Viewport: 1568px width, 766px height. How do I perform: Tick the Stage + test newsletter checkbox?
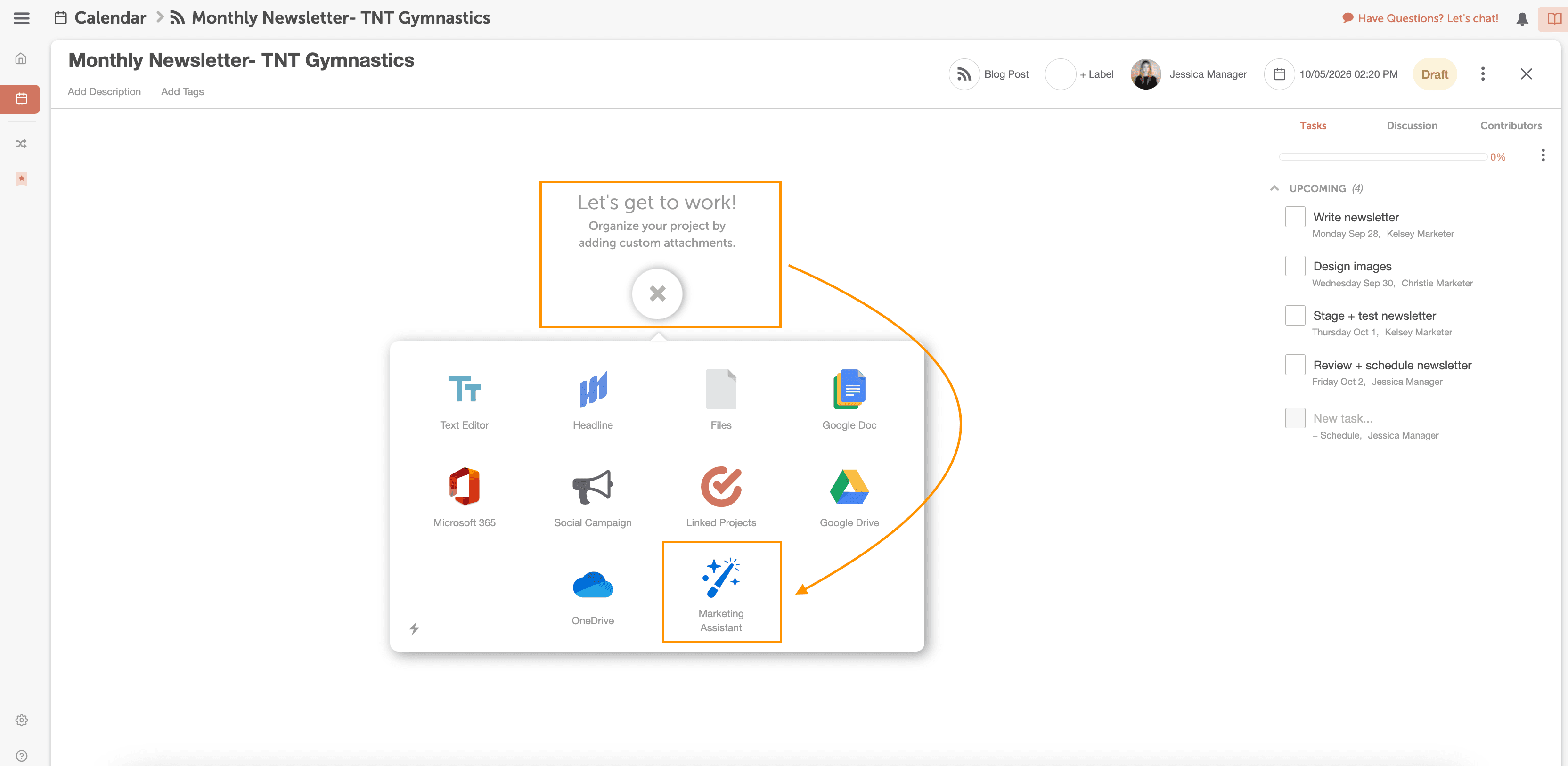(x=1295, y=316)
